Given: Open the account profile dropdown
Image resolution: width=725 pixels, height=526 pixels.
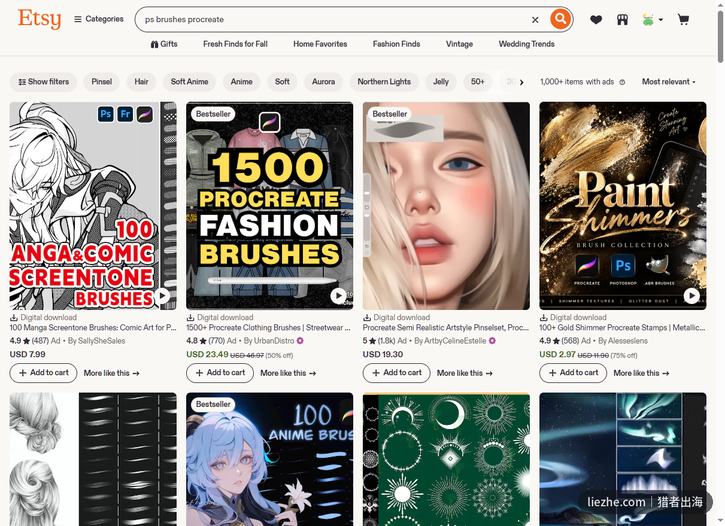Looking at the screenshot, I should [x=652, y=19].
